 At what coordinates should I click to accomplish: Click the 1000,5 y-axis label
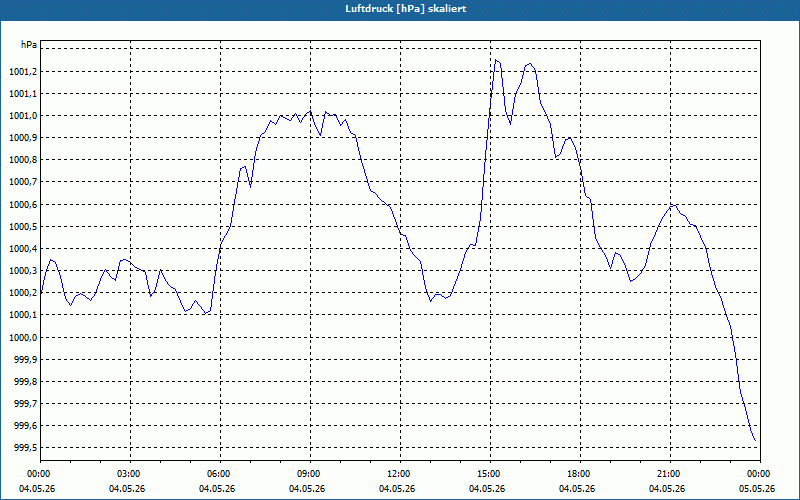click(23, 227)
